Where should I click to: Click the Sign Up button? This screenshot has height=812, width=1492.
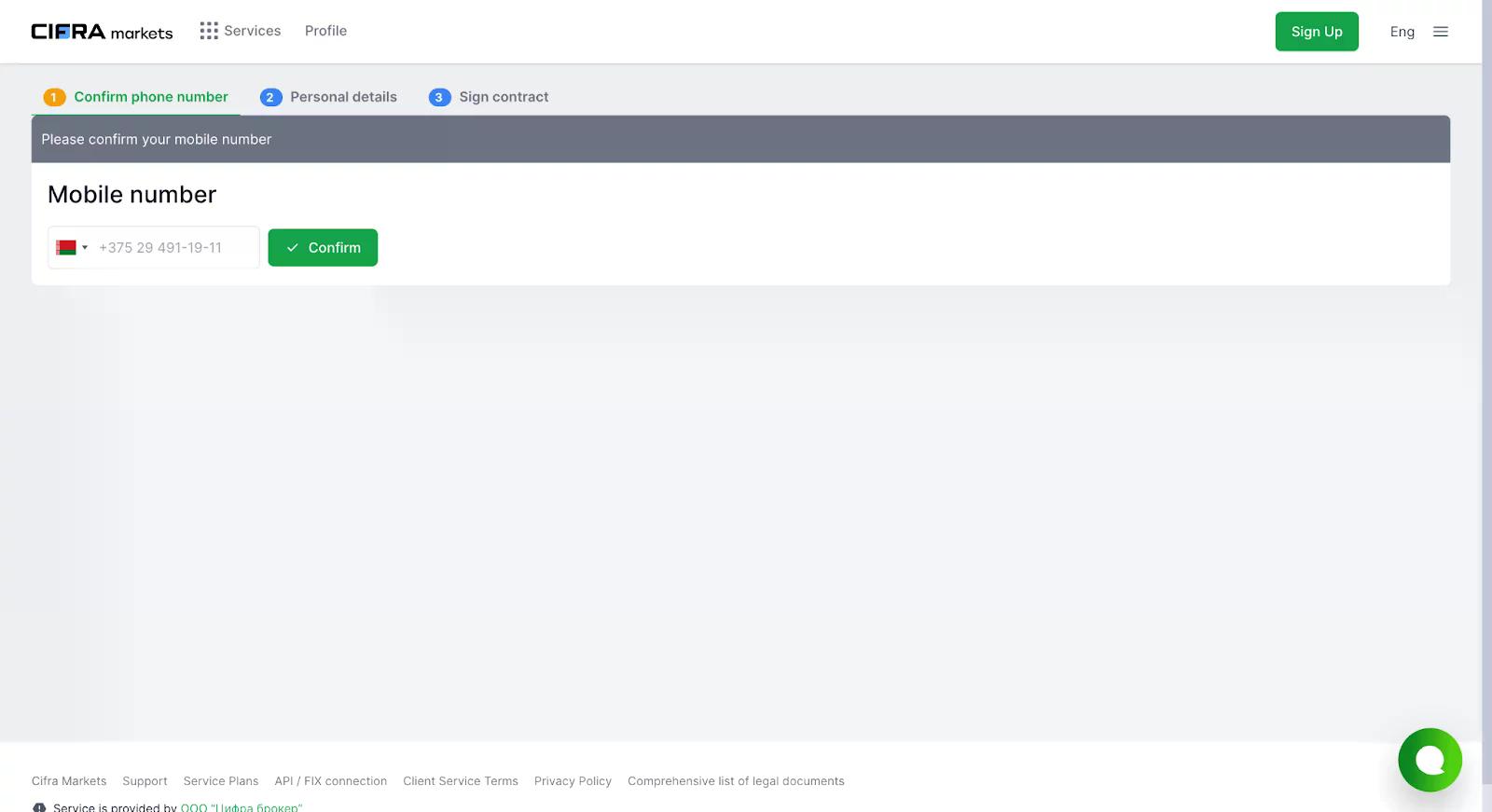coord(1316,32)
